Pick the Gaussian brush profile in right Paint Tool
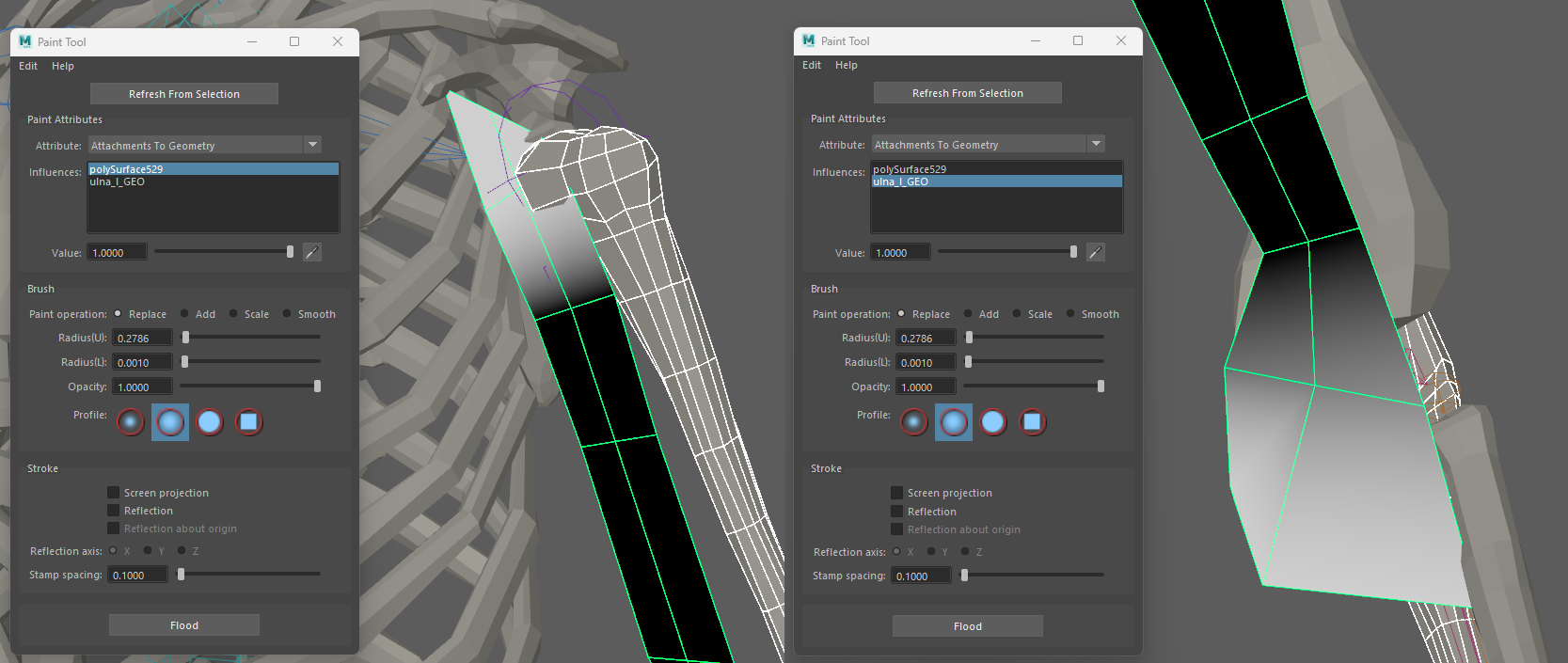Viewport: 1568px width, 663px height. 914,422
